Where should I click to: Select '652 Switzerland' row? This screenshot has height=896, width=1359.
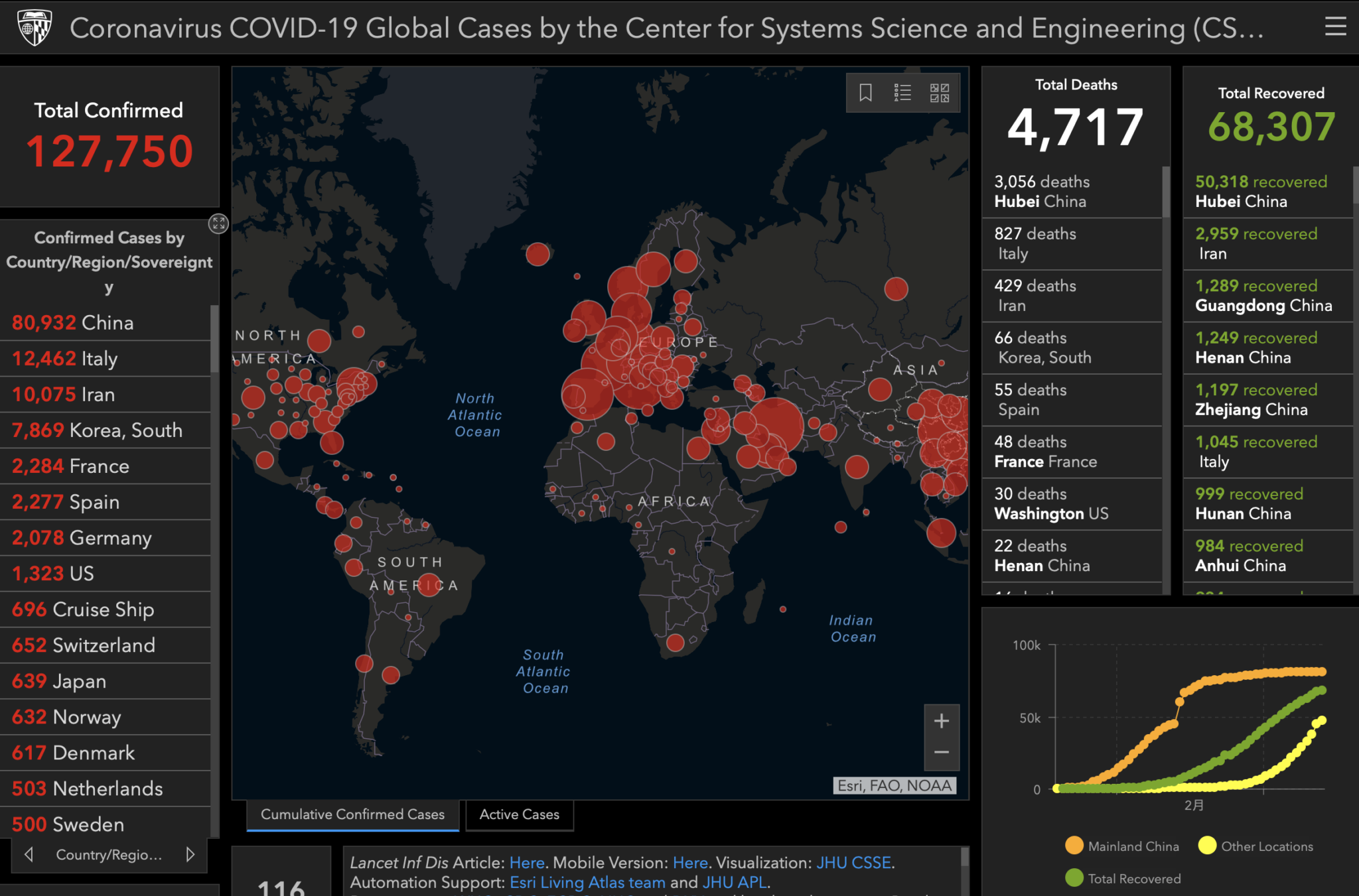coord(106,645)
